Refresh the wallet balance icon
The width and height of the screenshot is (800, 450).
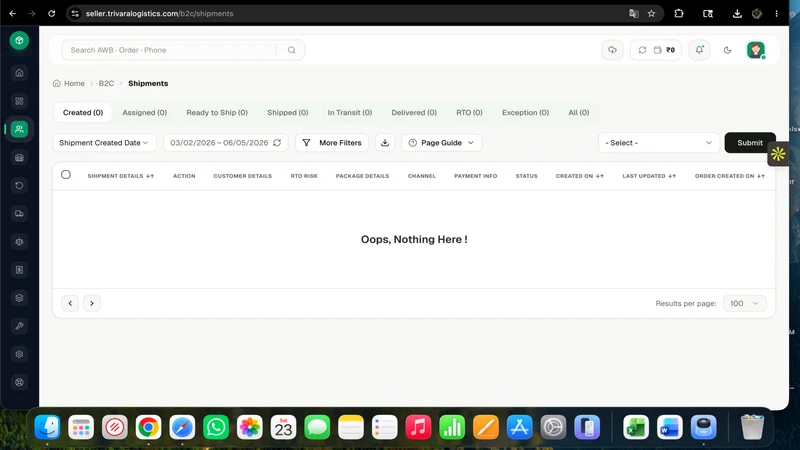642,50
